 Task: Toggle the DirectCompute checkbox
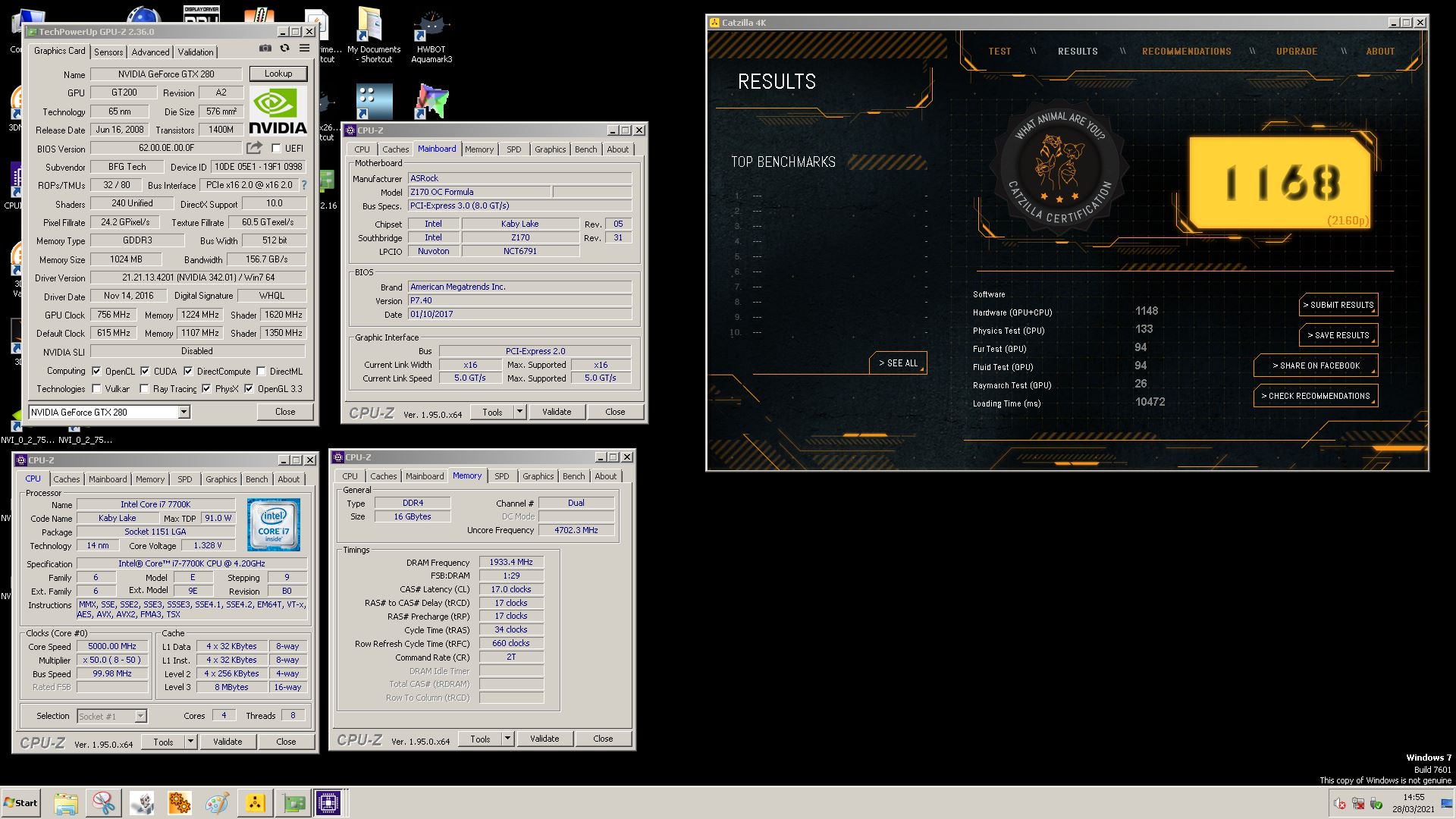click(x=188, y=372)
